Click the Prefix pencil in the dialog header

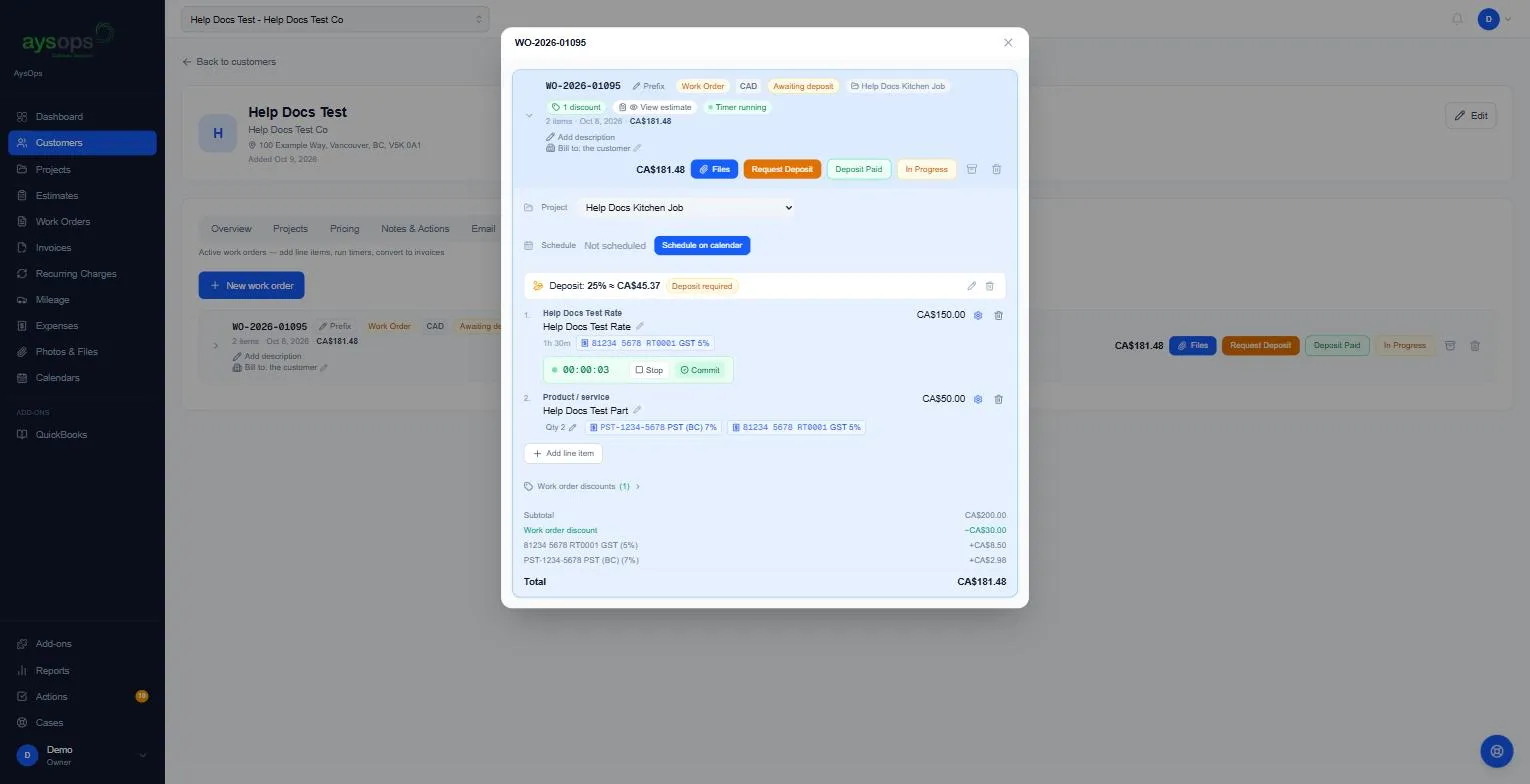click(648, 86)
